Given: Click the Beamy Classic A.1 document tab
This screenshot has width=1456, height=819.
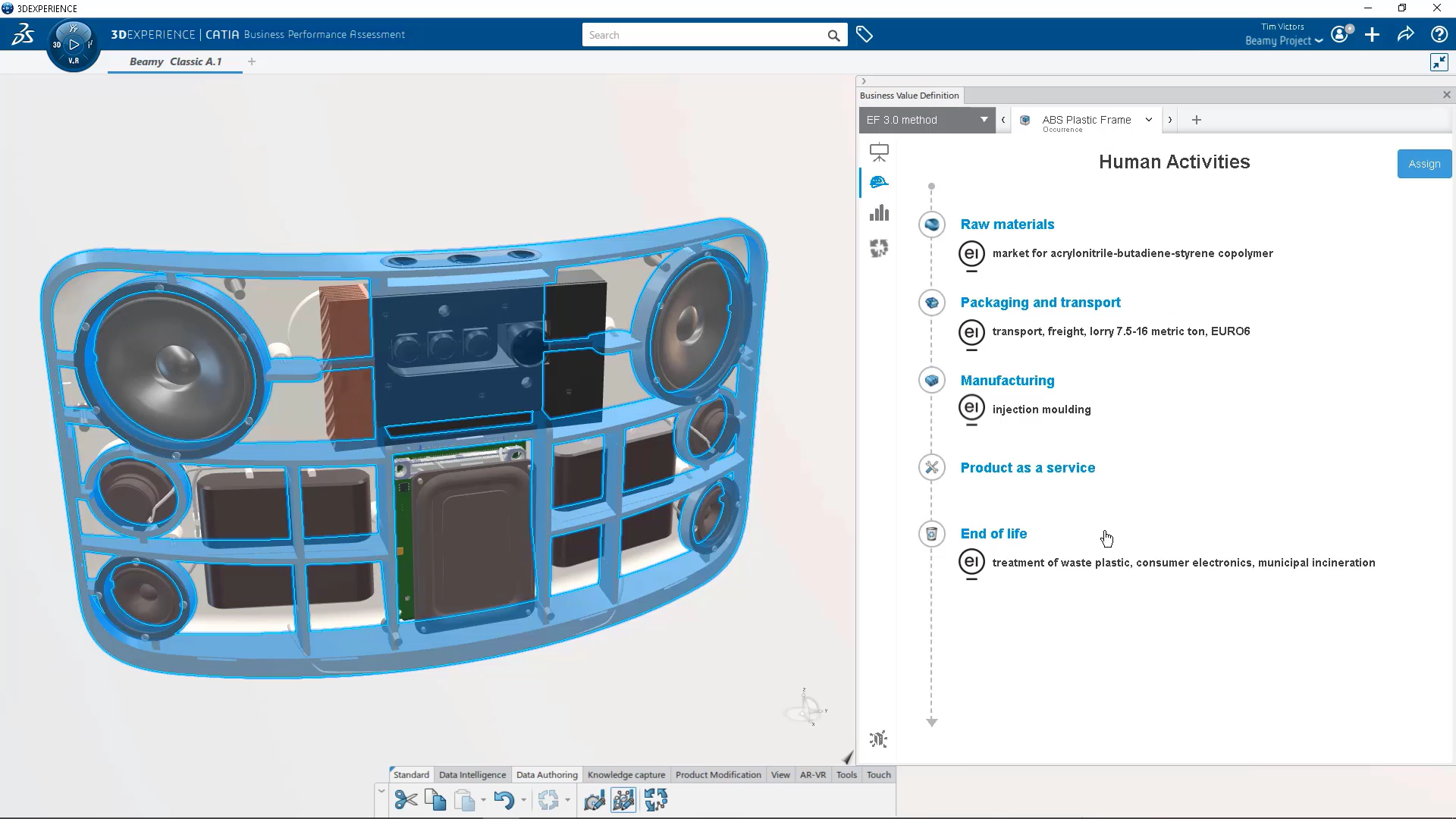Looking at the screenshot, I should tap(174, 61).
